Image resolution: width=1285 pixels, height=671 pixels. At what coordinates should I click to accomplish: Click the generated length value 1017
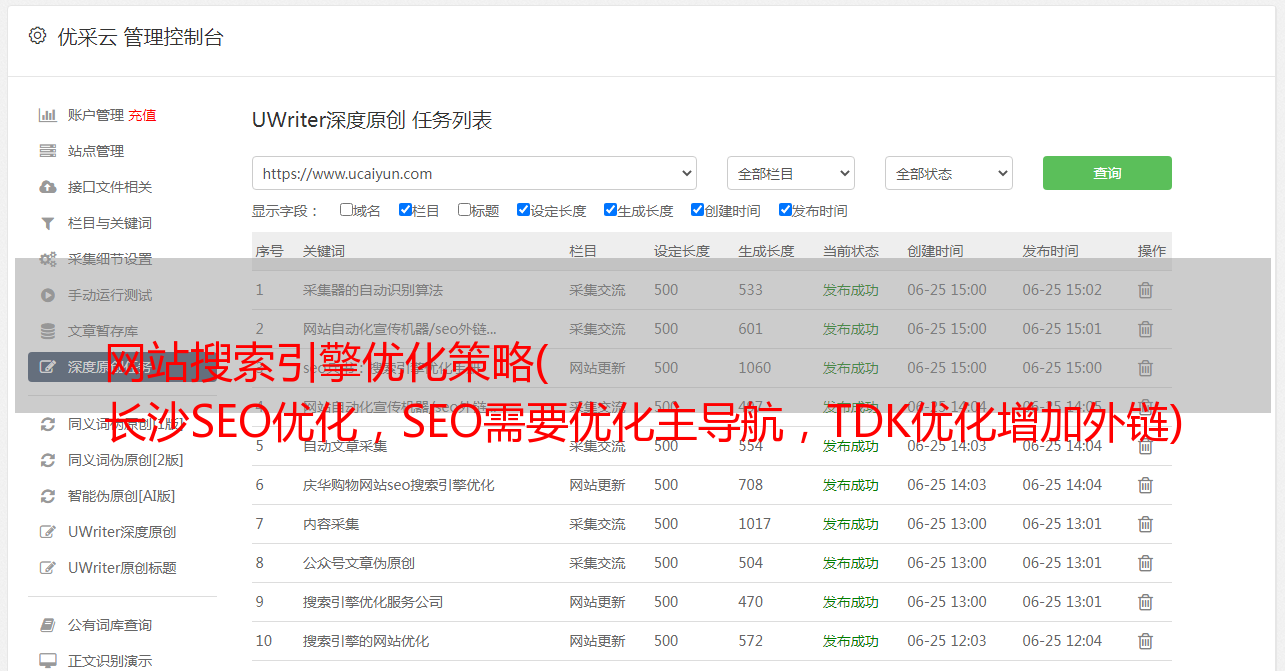click(754, 524)
